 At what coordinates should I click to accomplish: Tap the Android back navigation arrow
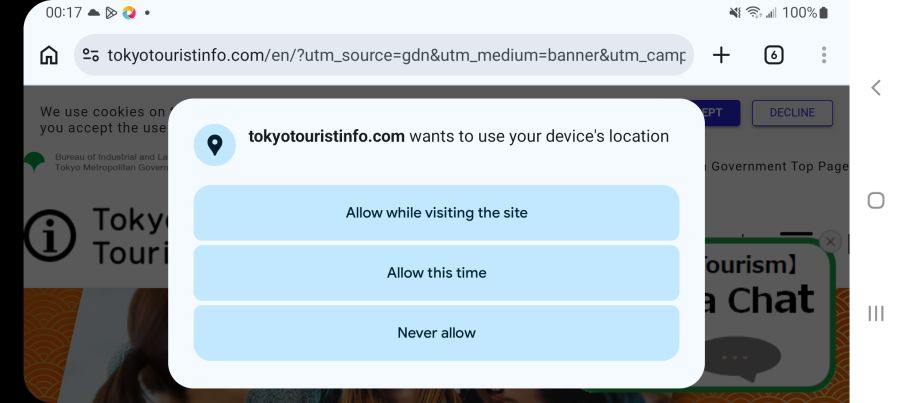[876, 87]
